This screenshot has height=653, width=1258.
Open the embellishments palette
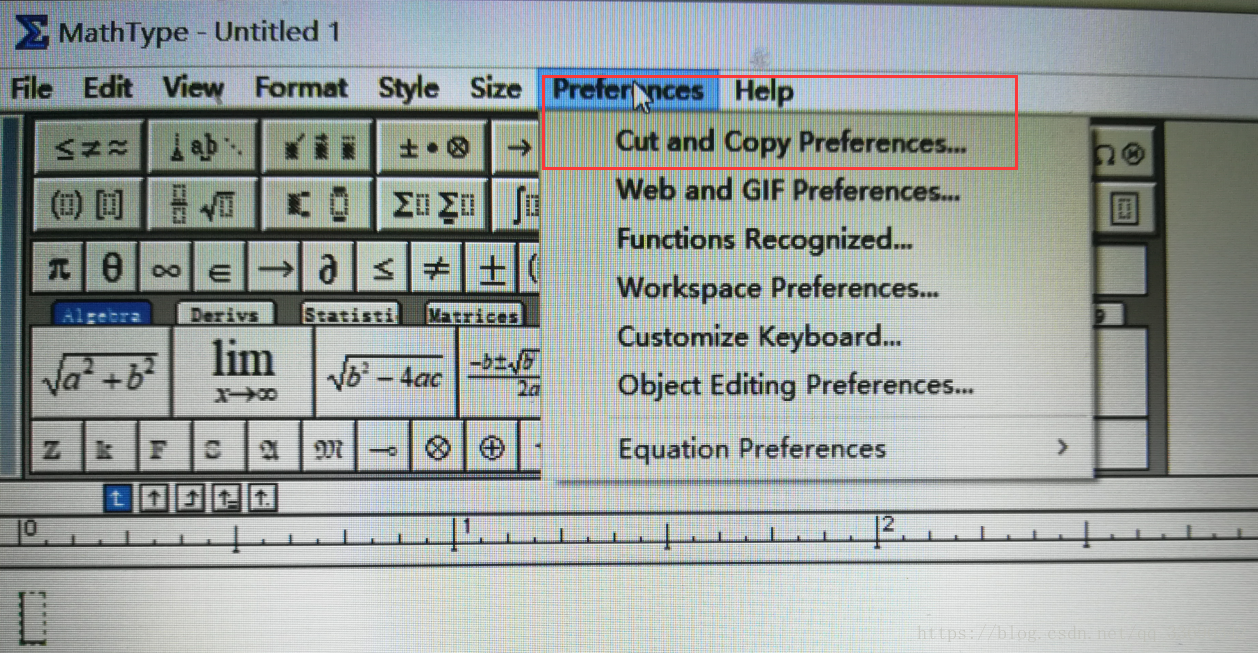tap(318, 148)
